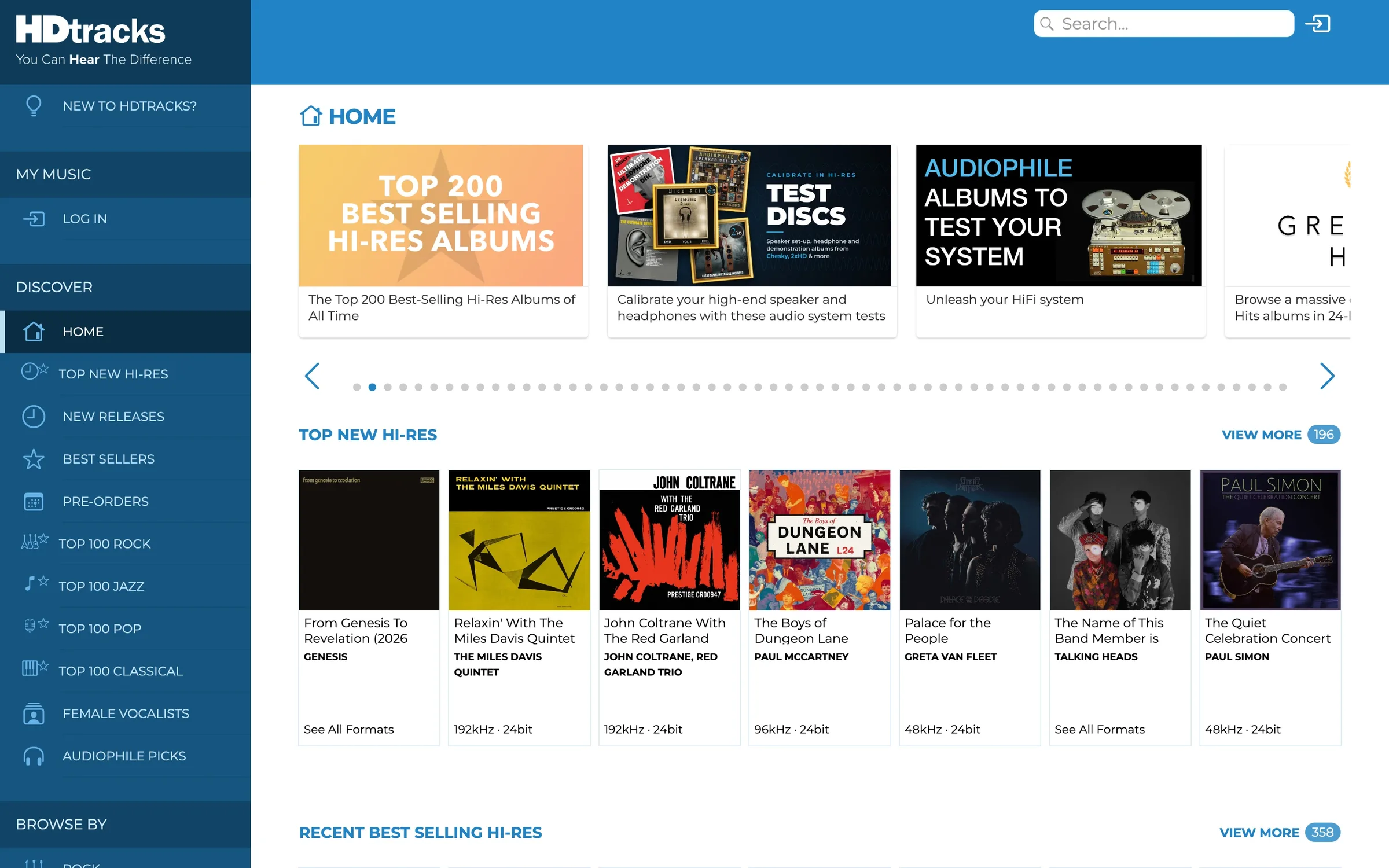Click the sign-in icon beside search
The width and height of the screenshot is (1389, 868).
point(1318,24)
